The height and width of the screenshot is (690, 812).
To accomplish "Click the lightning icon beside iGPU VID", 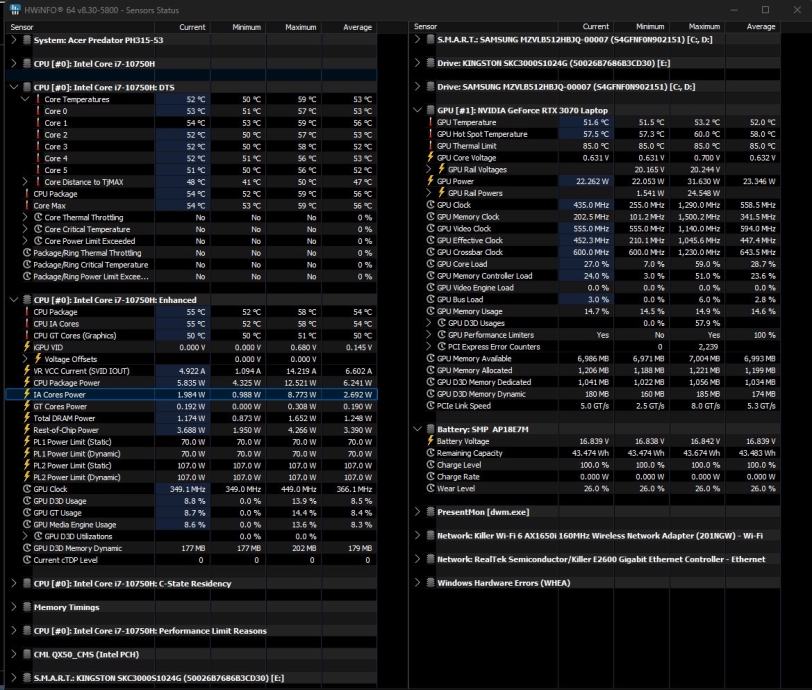I will pos(27,347).
